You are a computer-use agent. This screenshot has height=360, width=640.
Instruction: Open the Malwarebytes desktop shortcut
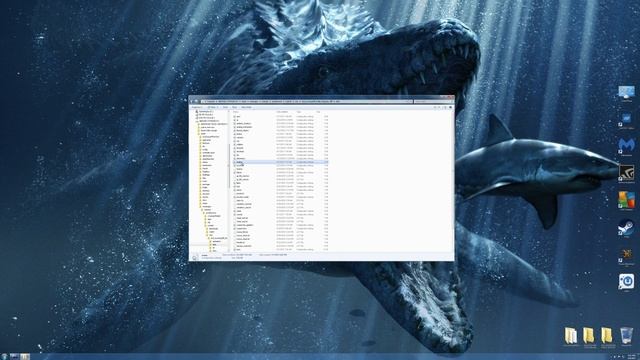point(626,146)
